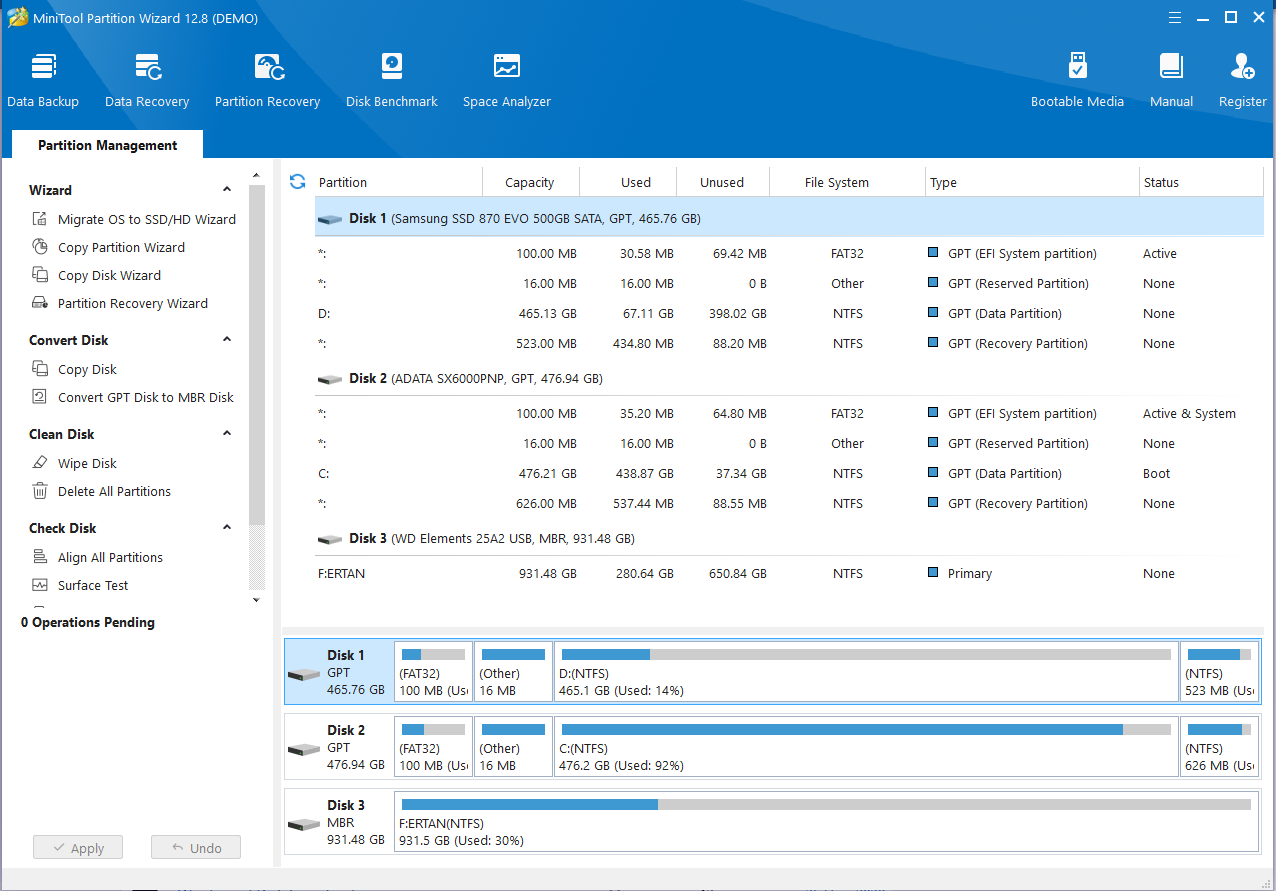Collapse the Clean Disk section
Image resolution: width=1276 pixels, height=891 pixels.
(x=227, y=434)
